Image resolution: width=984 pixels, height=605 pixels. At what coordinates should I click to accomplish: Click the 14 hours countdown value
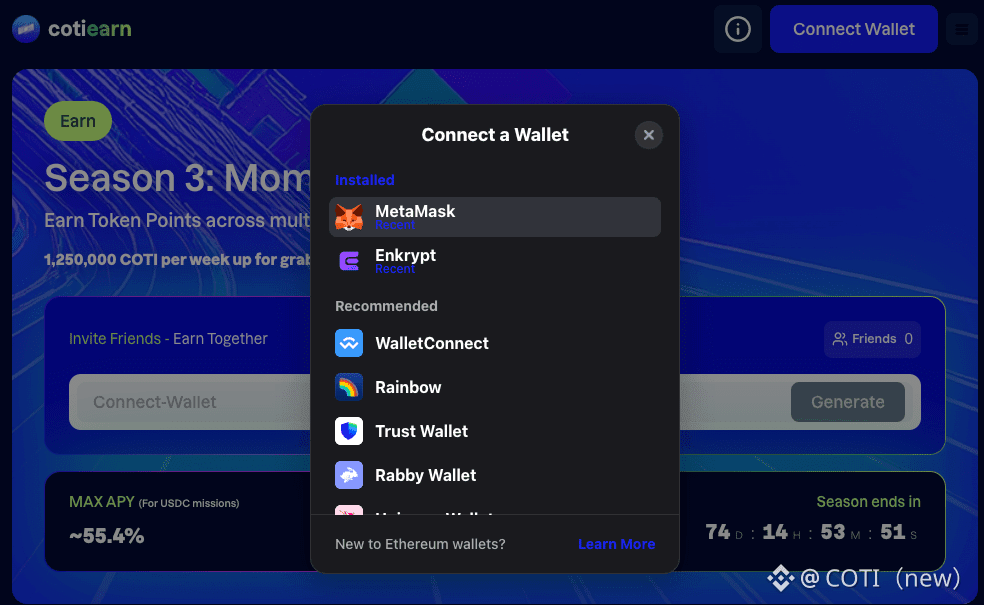[775, 532]
